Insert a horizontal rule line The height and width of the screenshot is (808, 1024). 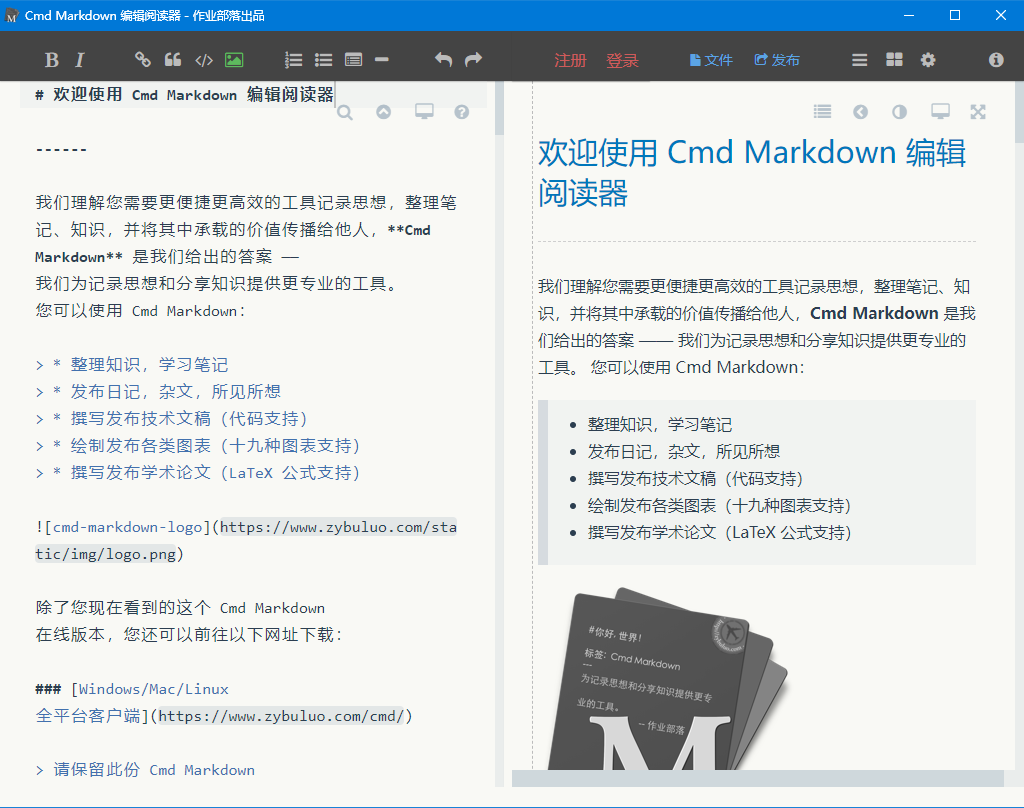pos(382,60)
